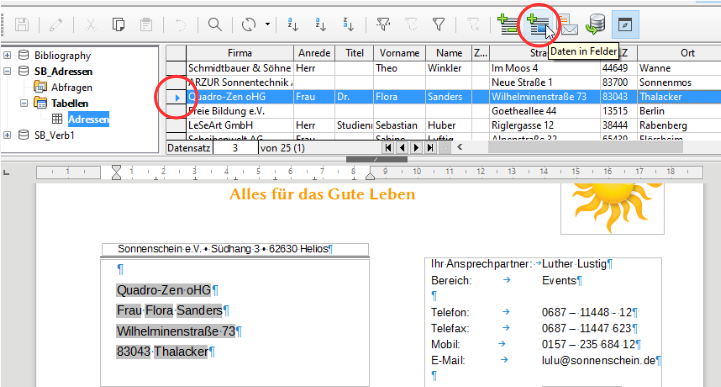Image resolution: width=721 pixels, height=387 pixels.
Task: Click the Copy icon in toolbar
Action: (x=118, y=24)
